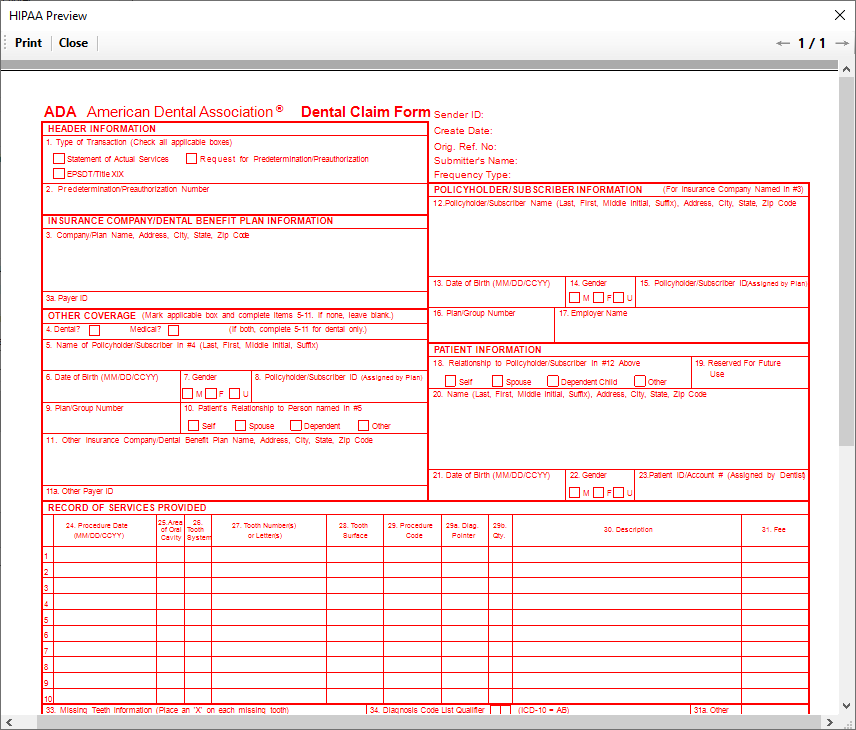
Task: Click horizontal scrollbar left arrow
Action: click(x=9, y=722)
